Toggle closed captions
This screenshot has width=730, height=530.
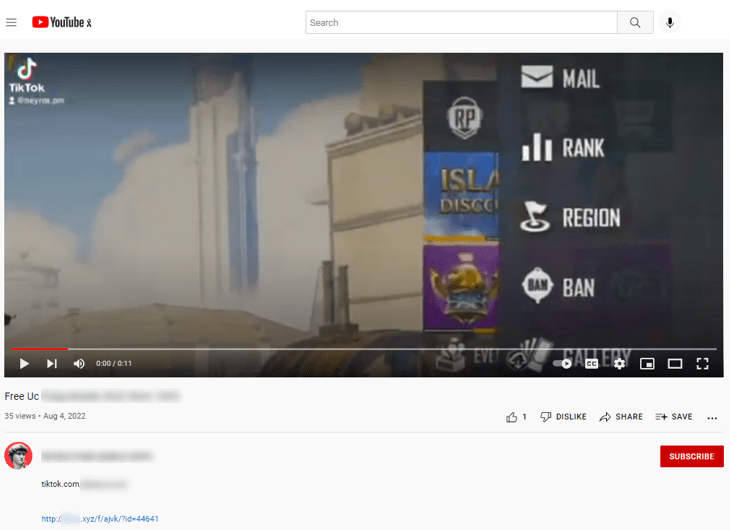click(x=591, y=363)
